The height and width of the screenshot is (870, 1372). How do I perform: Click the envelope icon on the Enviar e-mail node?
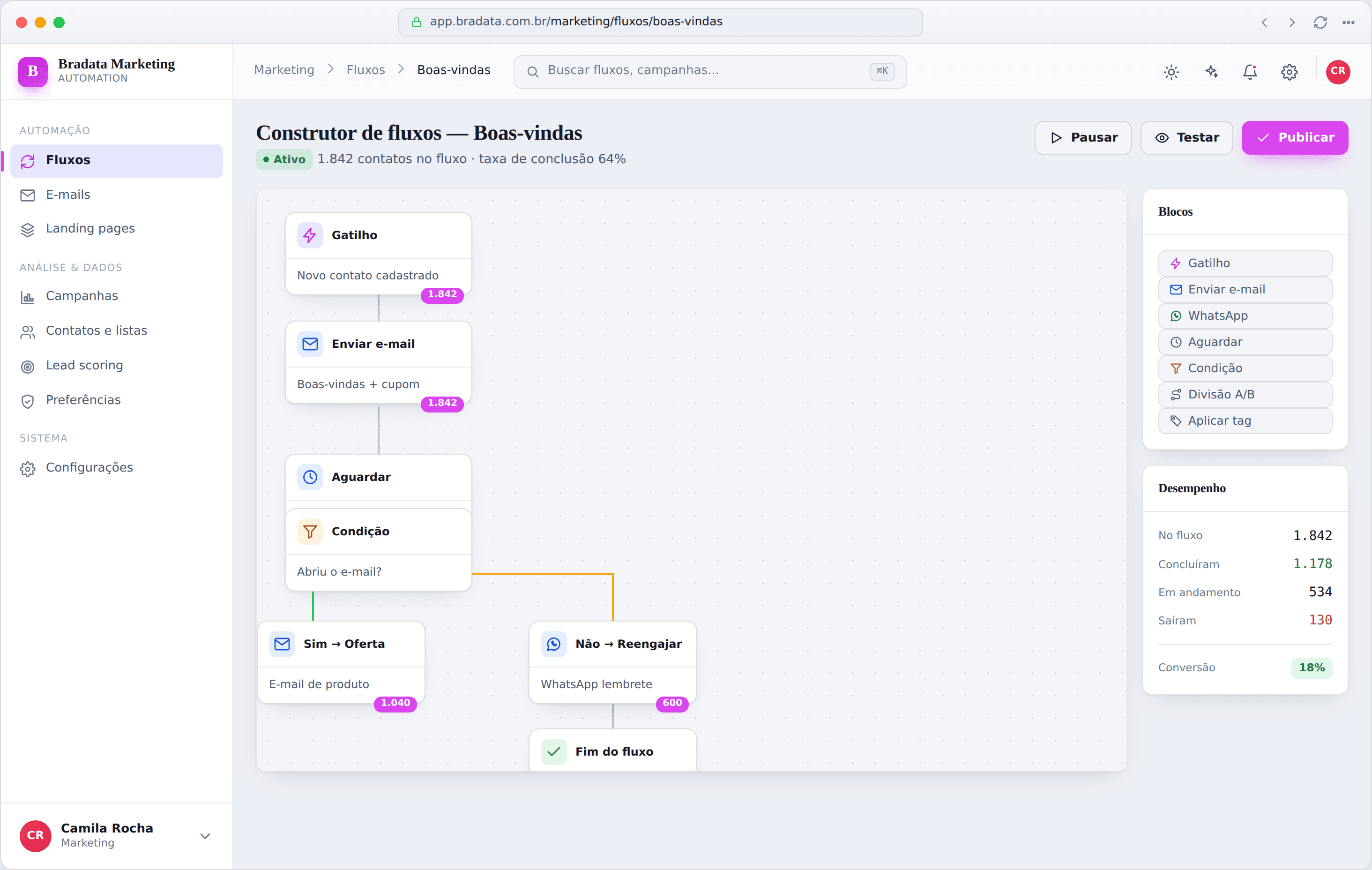click(310, 344)
